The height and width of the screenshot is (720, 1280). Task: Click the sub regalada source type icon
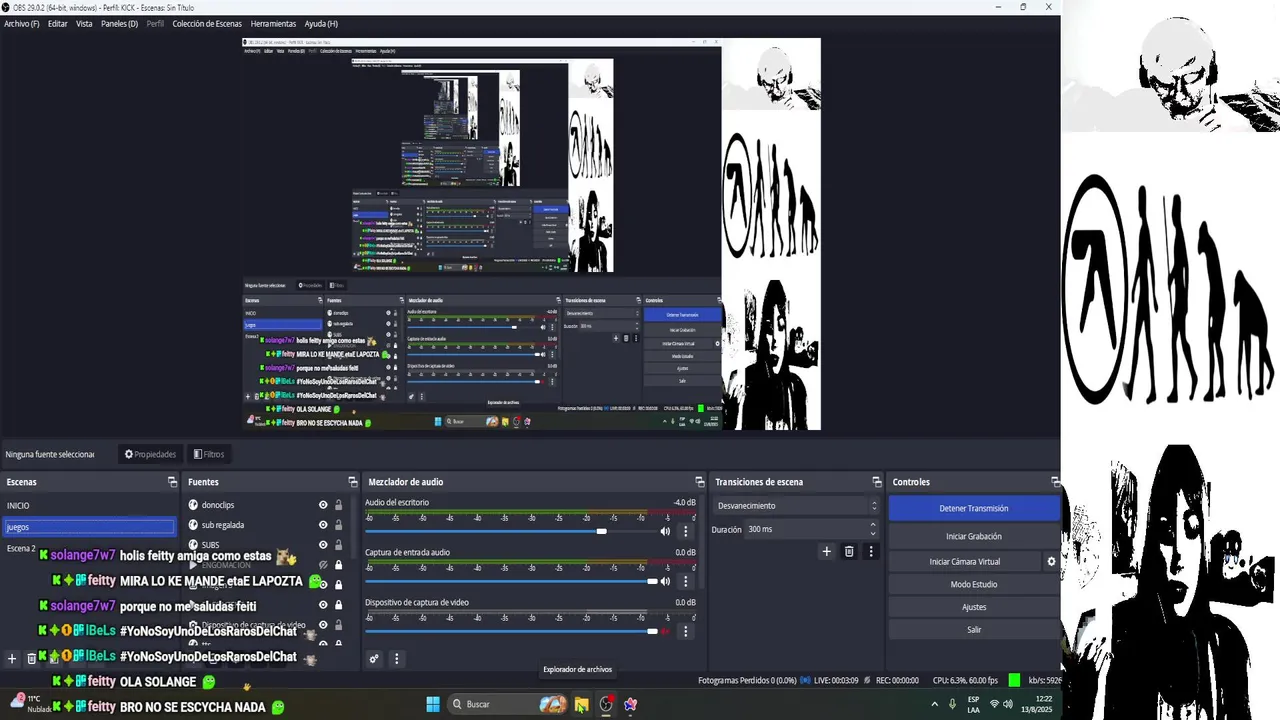(x=193, y=525)
